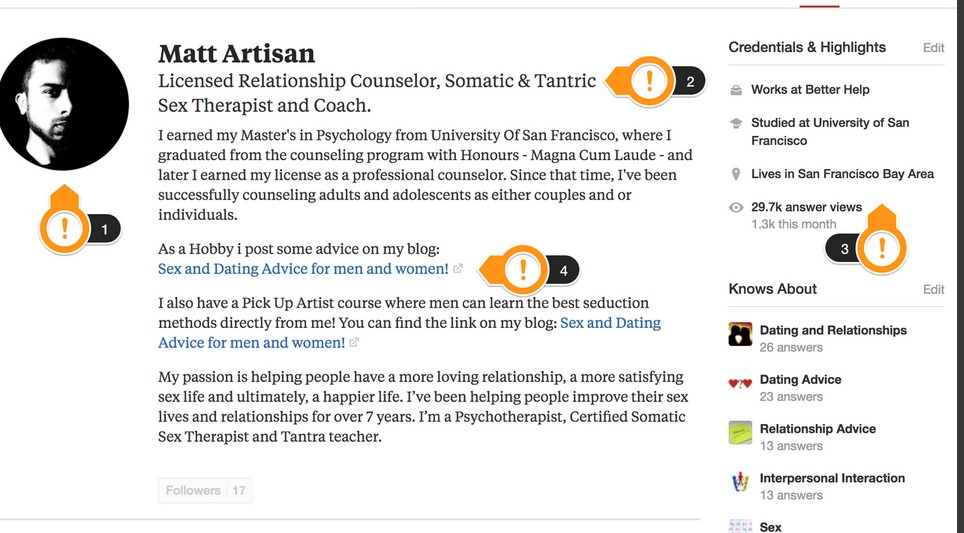The width and height of the screenshot is (964, 533).
Task: Click the graduation cap icon for University
Action: pos(736,123)
